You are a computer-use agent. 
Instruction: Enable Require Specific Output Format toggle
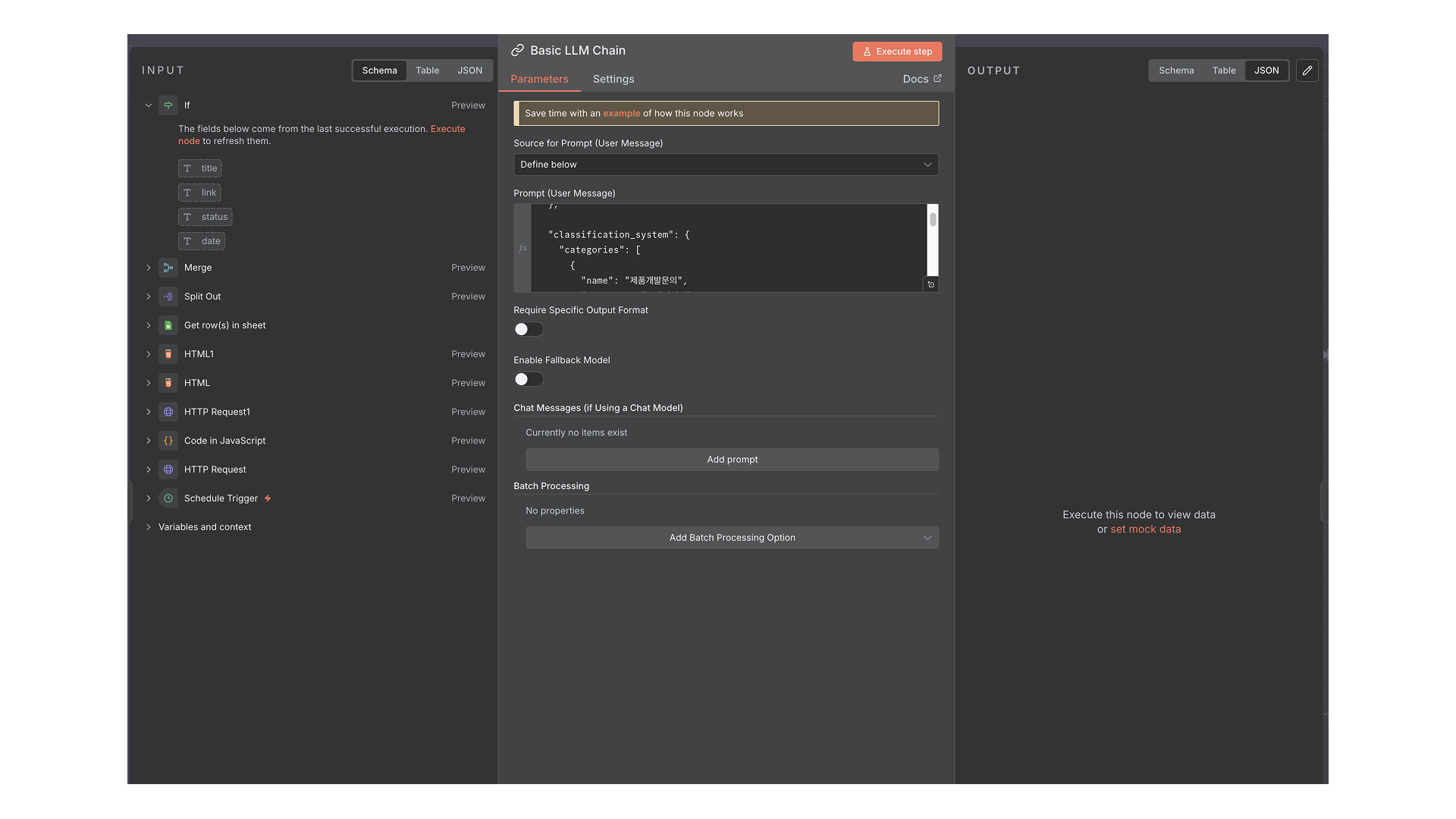pyautogui.click(x=529, y=329)
